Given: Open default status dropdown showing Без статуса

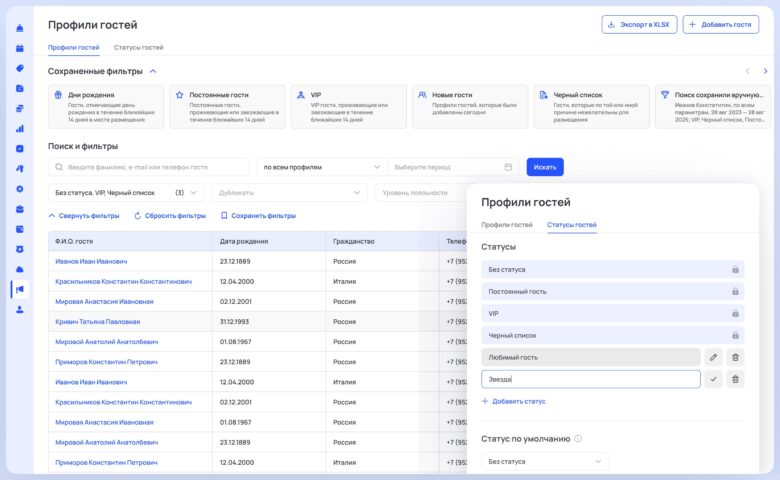Looking at the screenshot, I should [x=544, y=461].
